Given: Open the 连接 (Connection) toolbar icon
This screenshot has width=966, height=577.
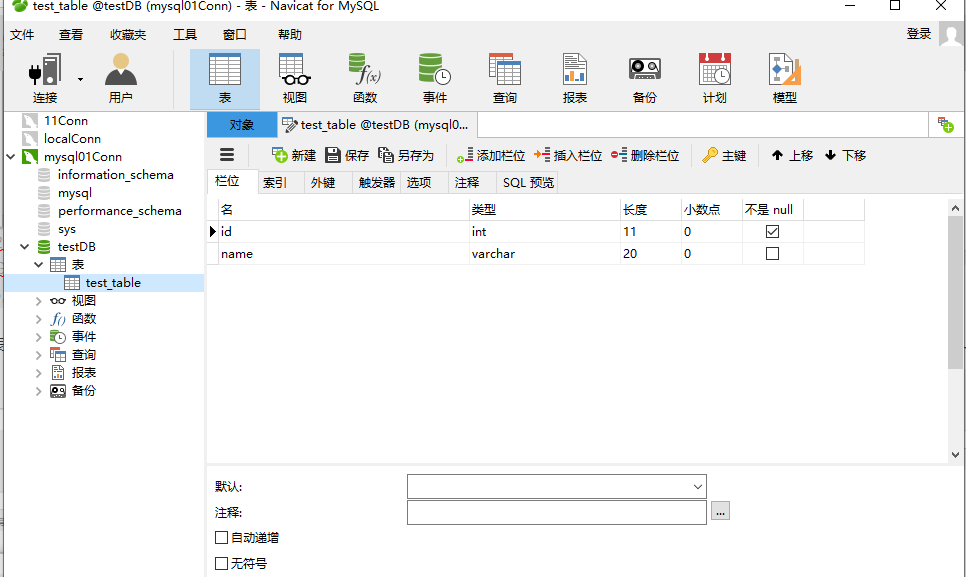Looking at the screenshot, I should (44, 78).
